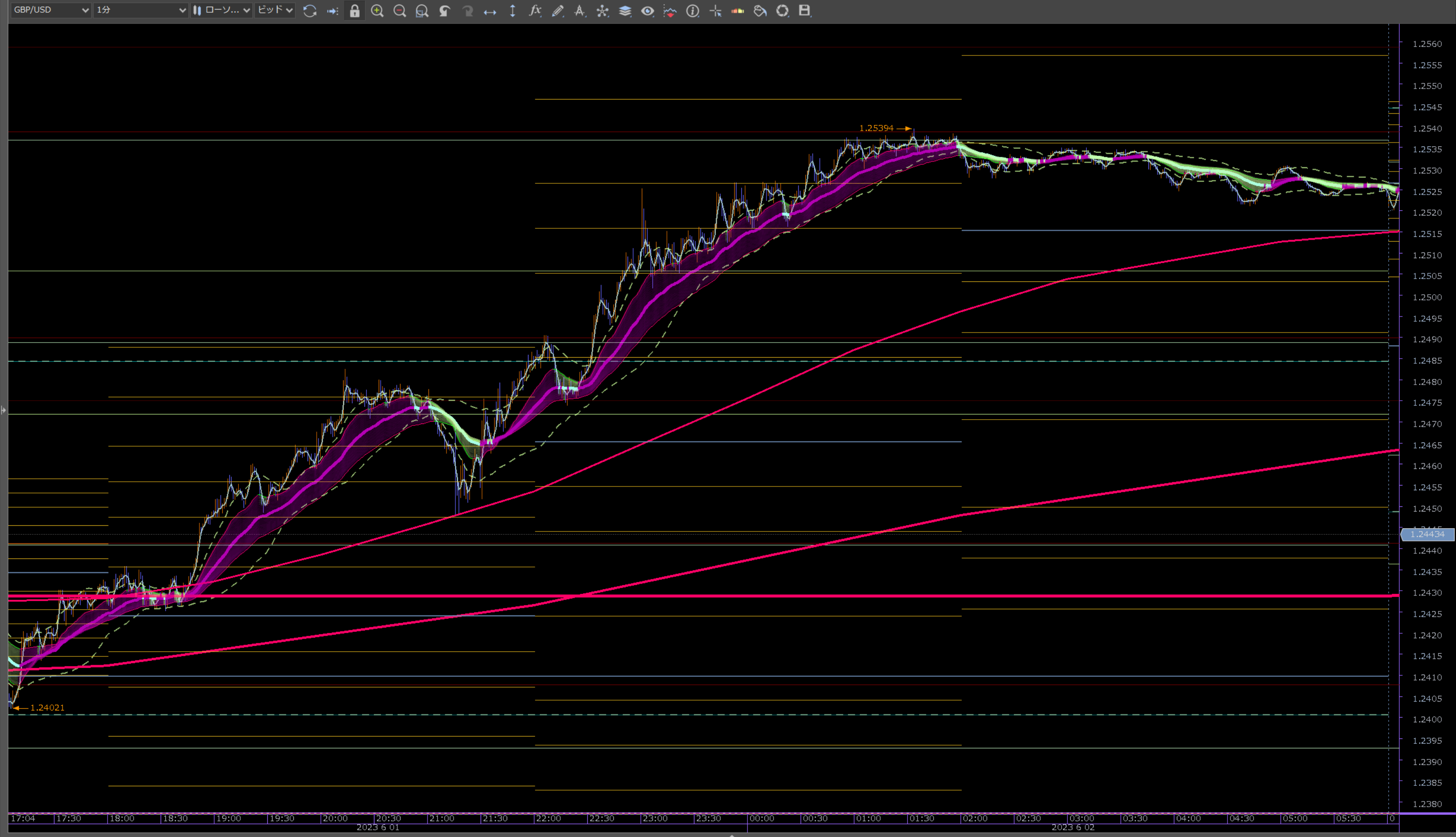Click the 1.24434 price label on axis
This screenshot has height=837, width=1456.
click(1427, 535)
